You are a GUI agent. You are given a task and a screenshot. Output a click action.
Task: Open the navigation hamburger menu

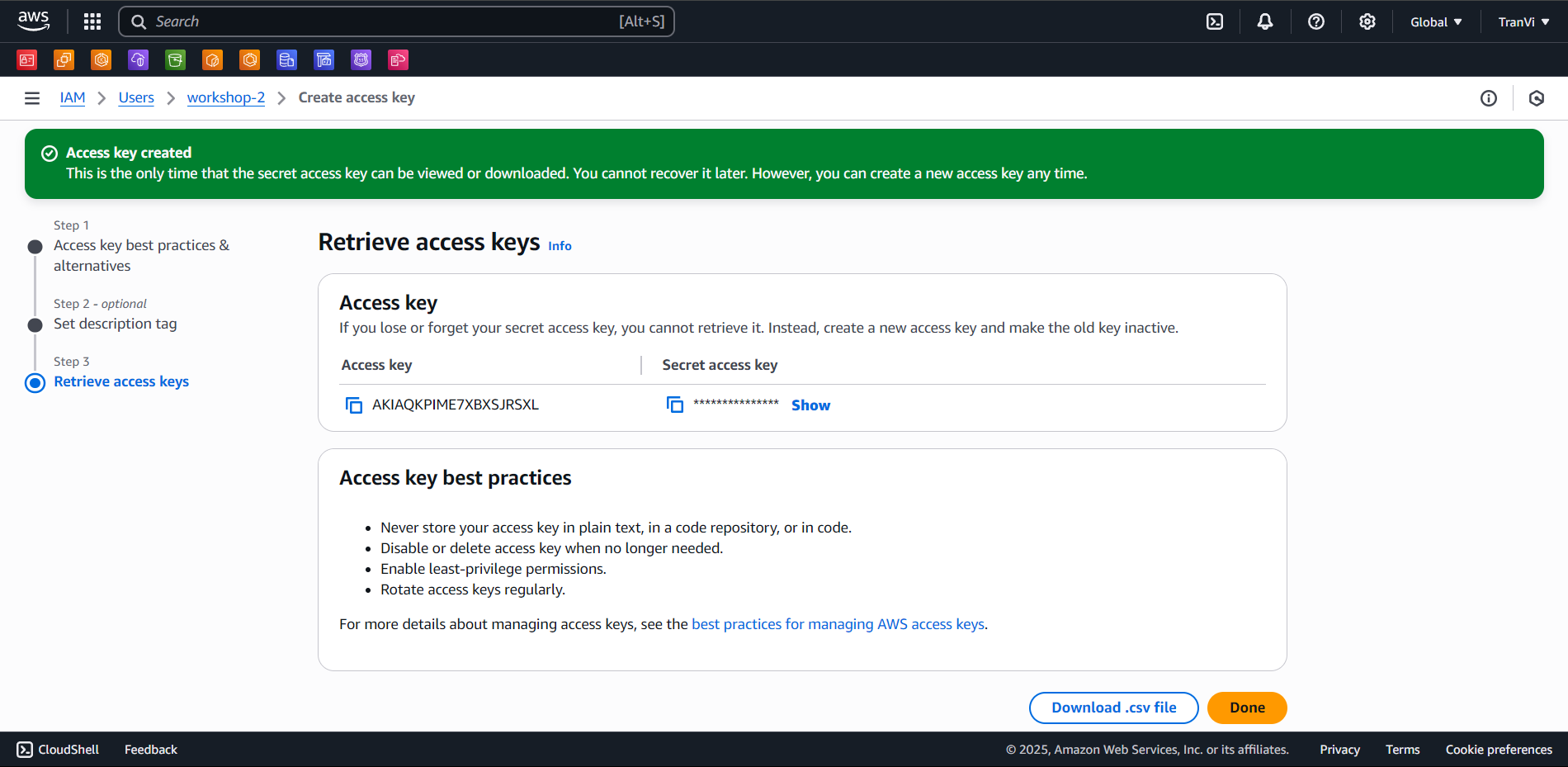pyautogui.click(x=31, y=97)
